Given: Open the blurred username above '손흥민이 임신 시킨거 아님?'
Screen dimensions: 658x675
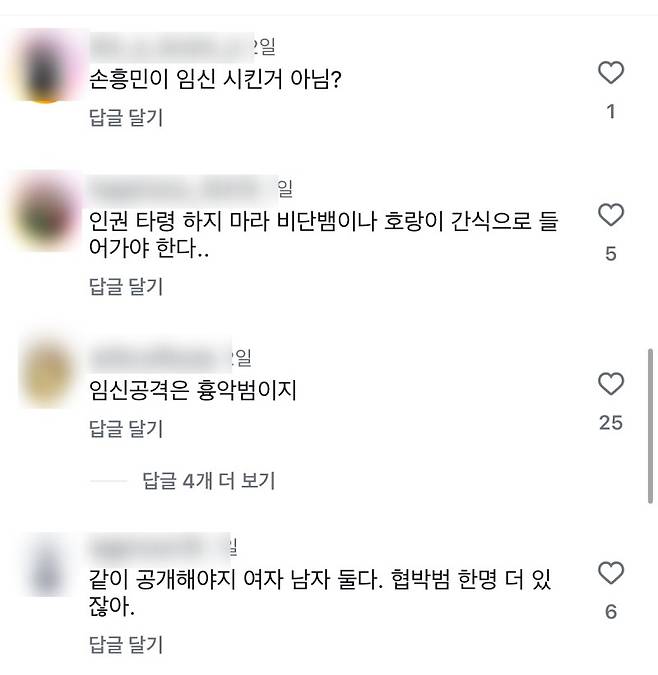Looking at the screenshot, I should 171,46.
